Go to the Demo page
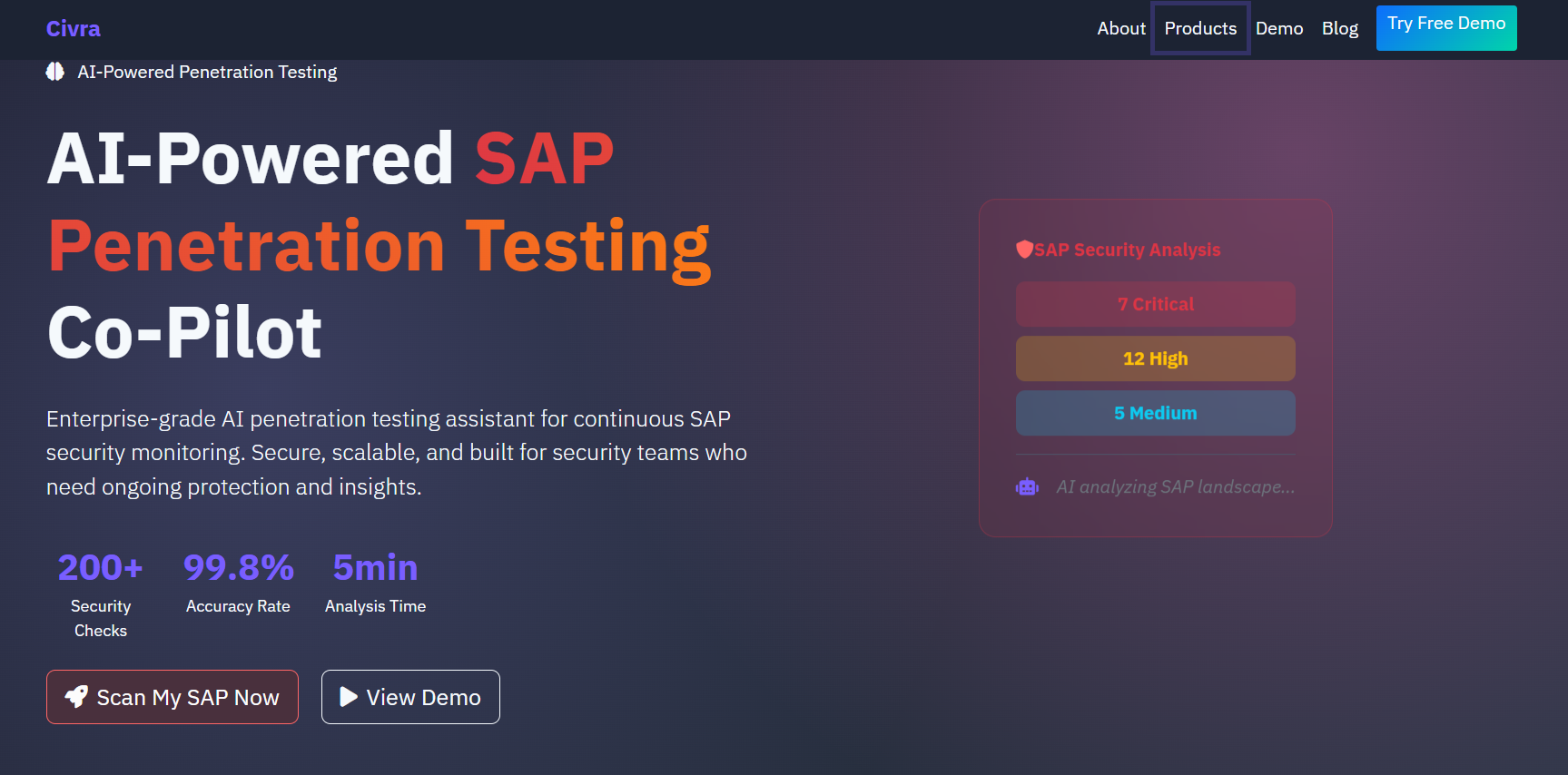Viewport: 1568px width, 775px height. pos(1279,28)
